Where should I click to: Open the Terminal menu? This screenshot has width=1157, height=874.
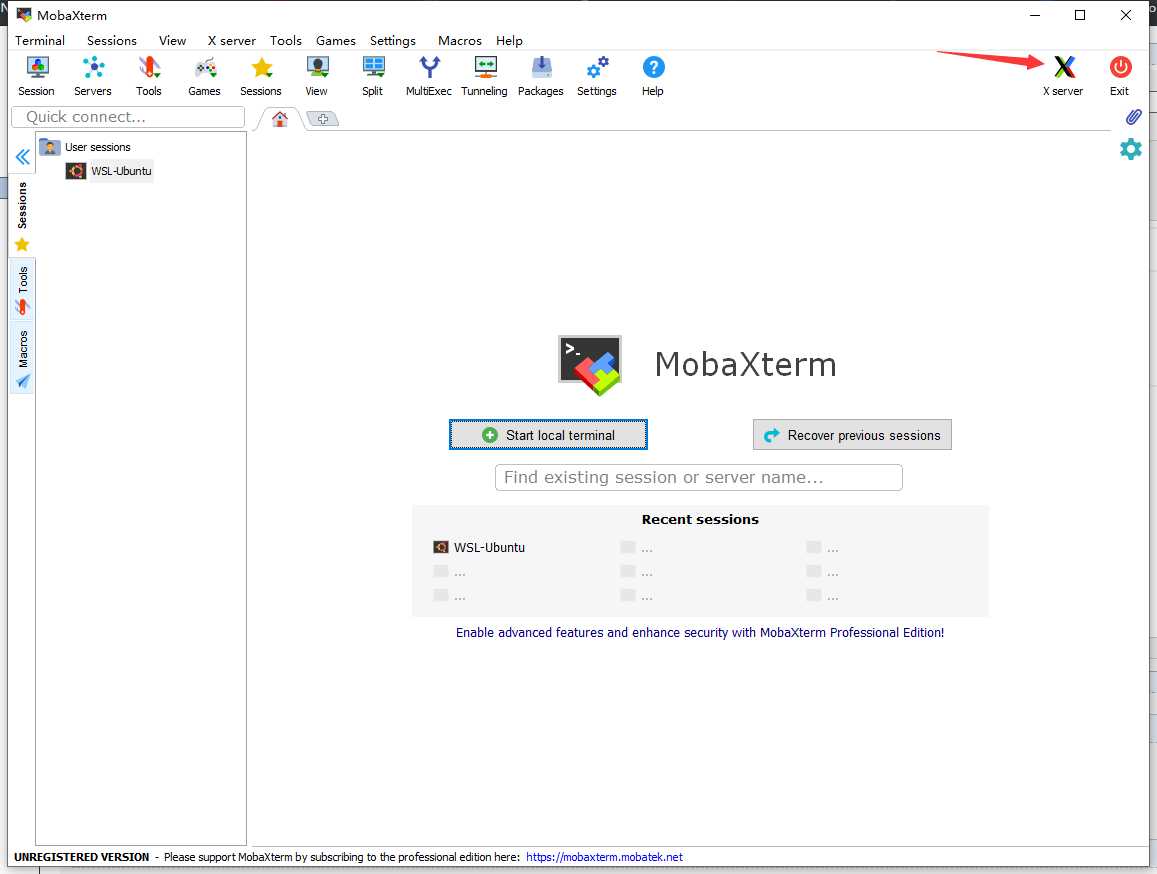(40, 41)
